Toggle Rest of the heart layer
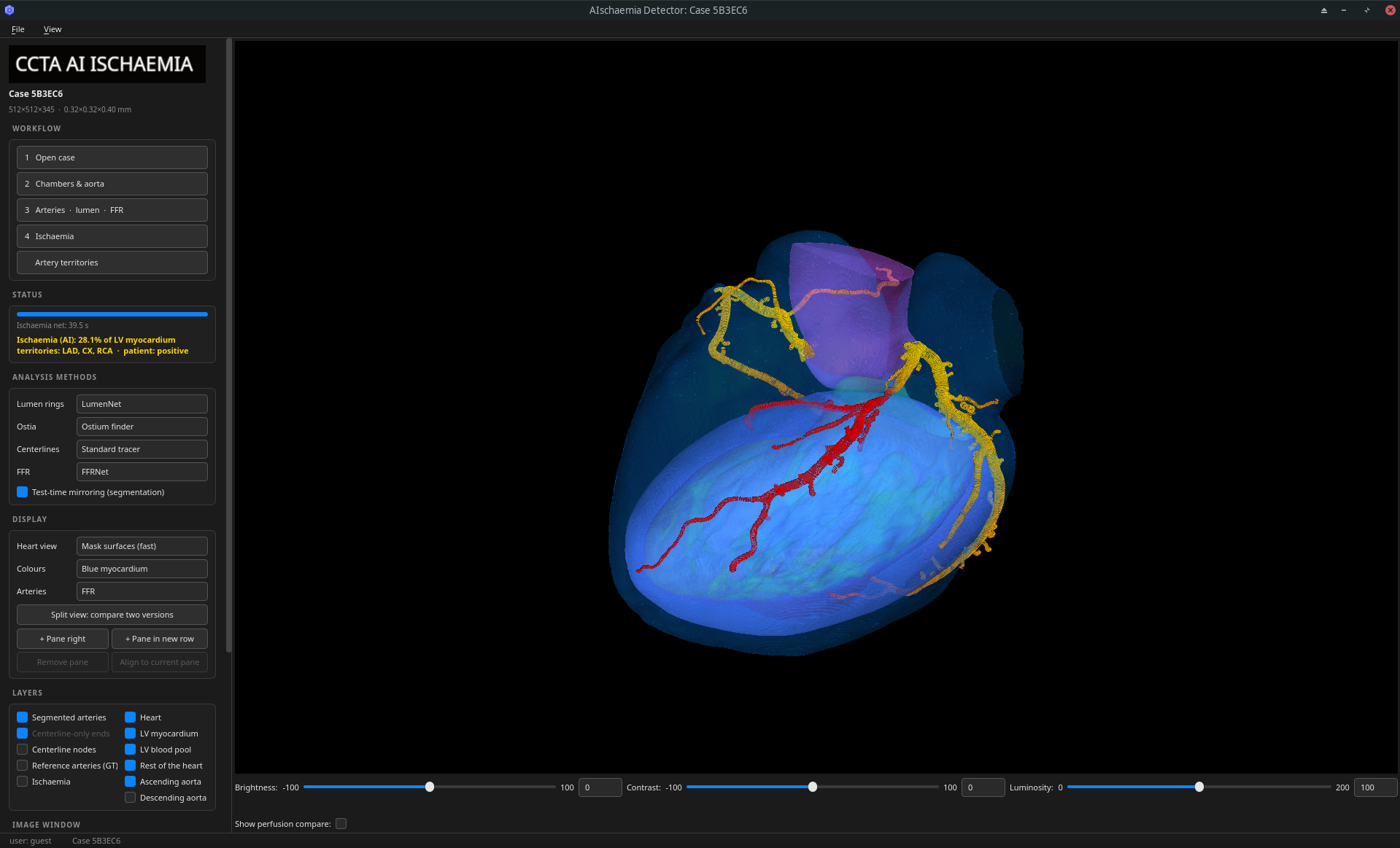This screenshot has width=1400, height=848. [131, 766]
